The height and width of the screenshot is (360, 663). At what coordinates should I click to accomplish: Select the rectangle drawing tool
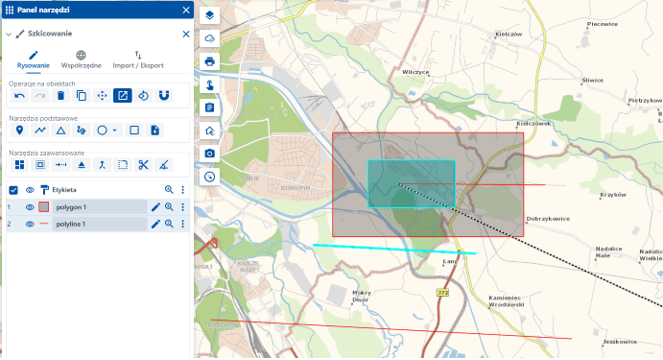coord(134,130)
